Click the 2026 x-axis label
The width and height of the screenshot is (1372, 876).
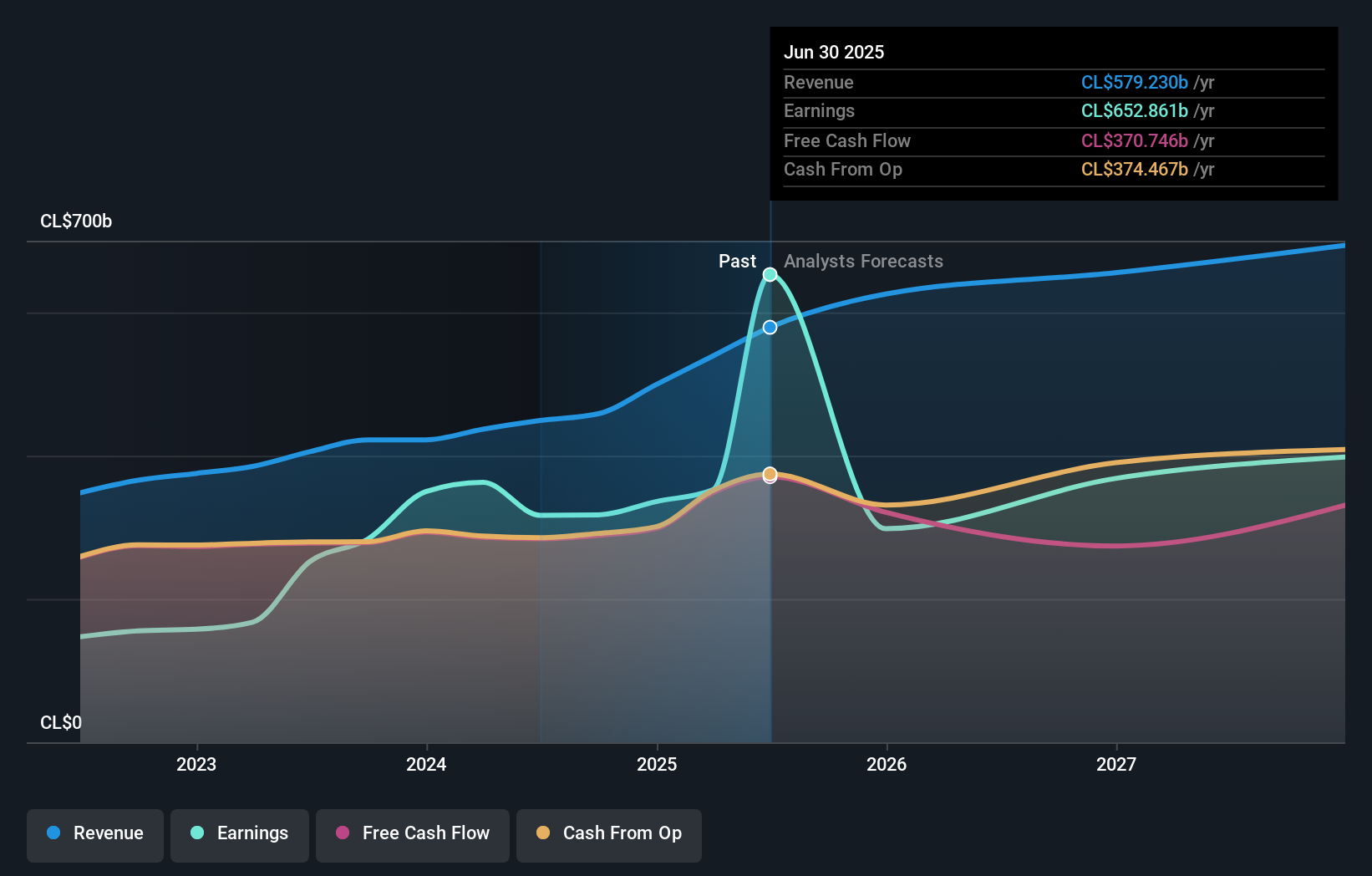pos(887,764)
